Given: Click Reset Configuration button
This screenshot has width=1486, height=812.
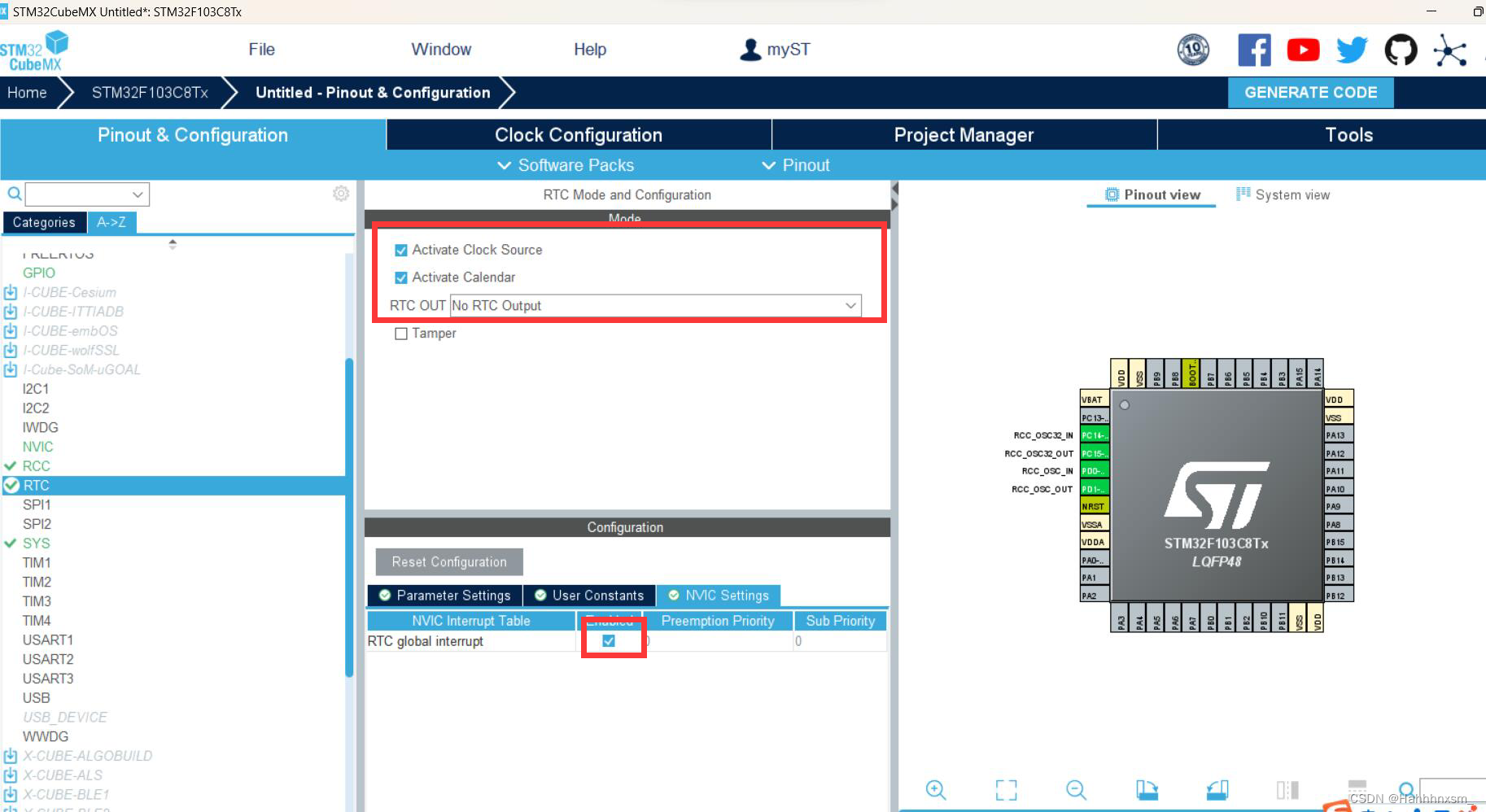Looking at the screenshot, I should 449,562.
